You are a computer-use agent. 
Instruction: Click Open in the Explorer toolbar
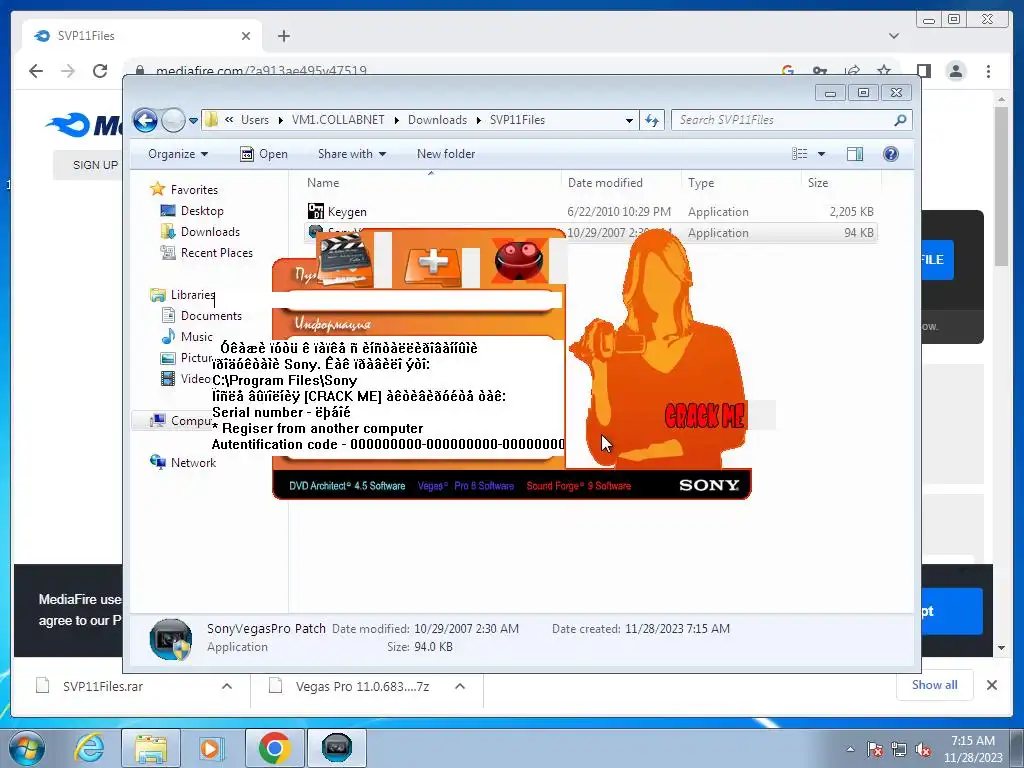pos(264,154)
